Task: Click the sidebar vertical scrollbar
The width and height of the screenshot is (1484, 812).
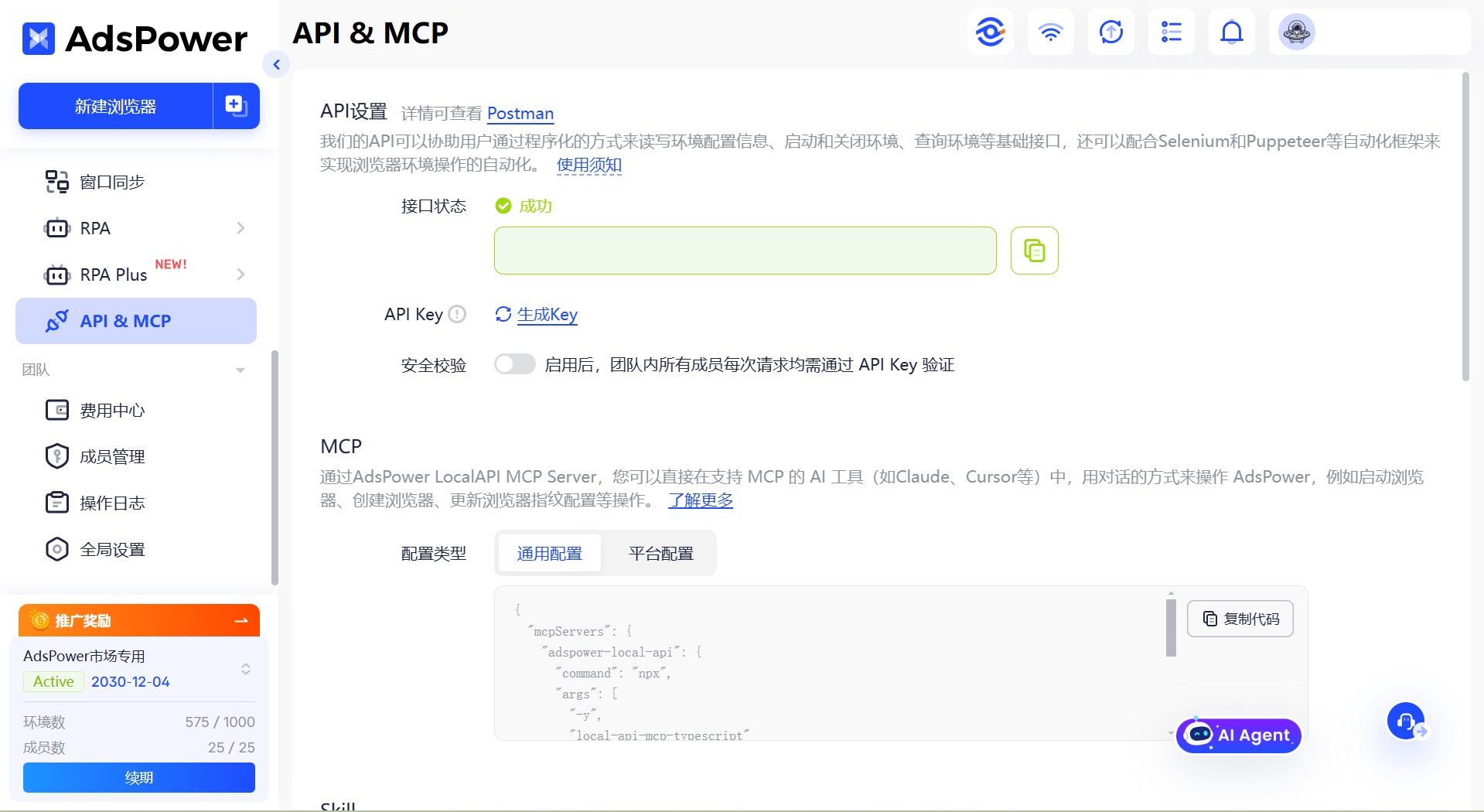Action: (275, 468)
